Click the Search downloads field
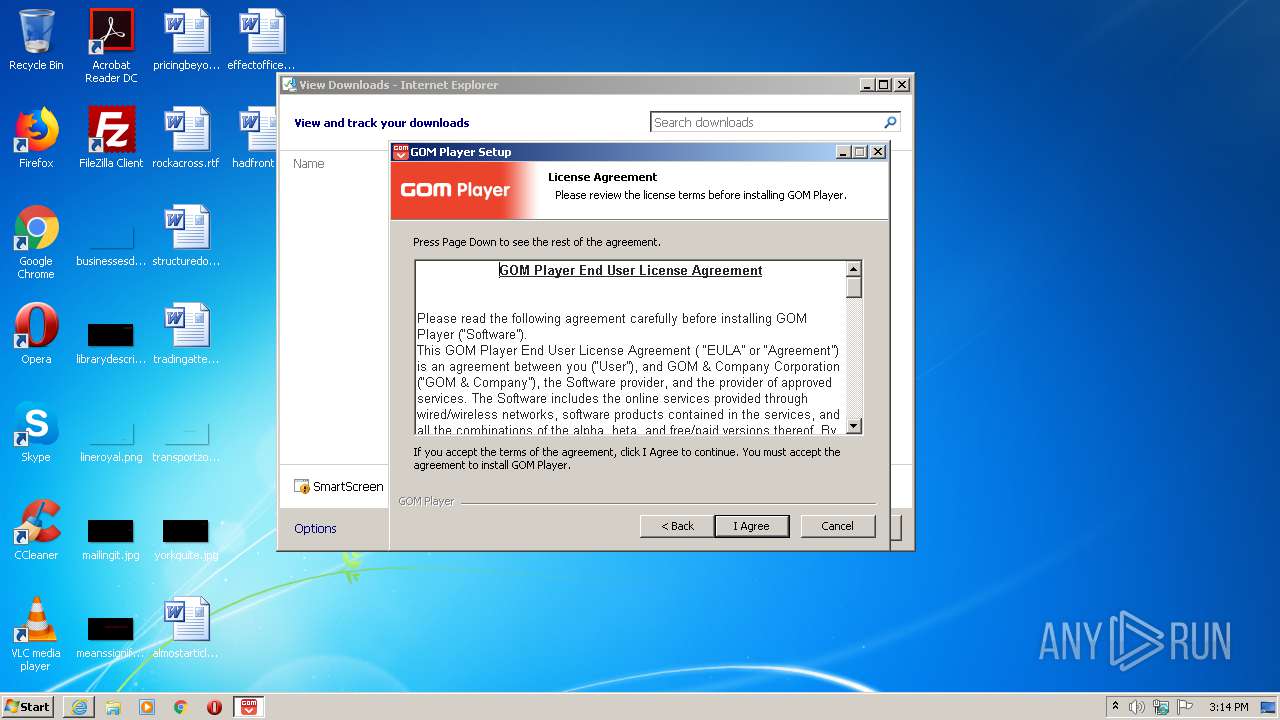 pos(766,122)
